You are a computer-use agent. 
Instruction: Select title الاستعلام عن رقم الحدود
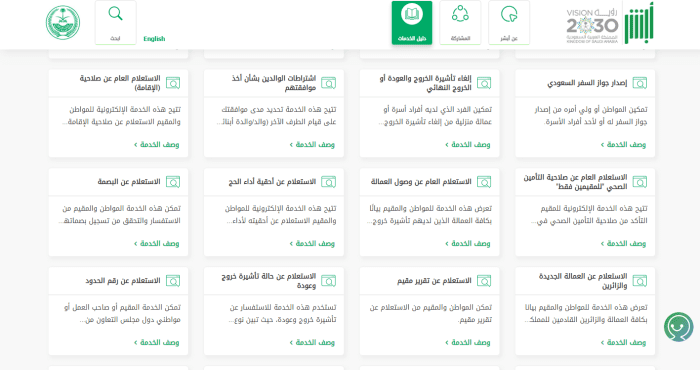123,281
